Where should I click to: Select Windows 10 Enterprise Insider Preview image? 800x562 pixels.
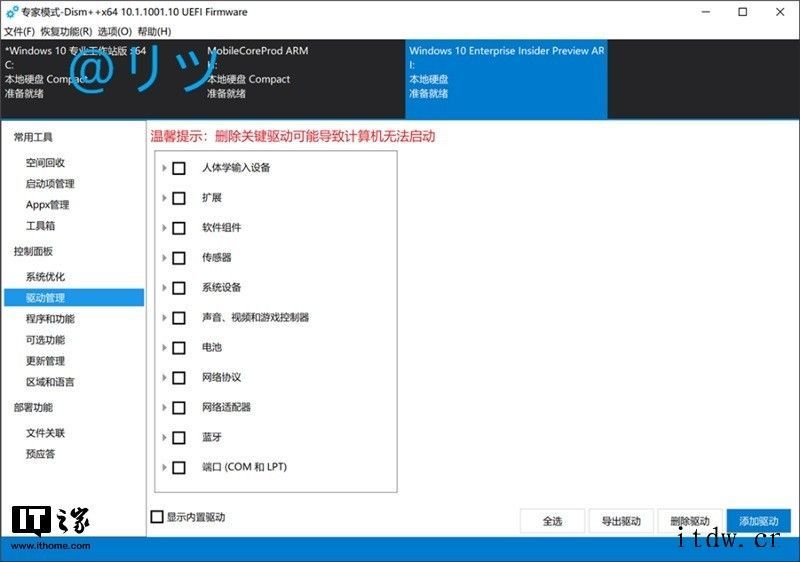(x=506, y=79)
